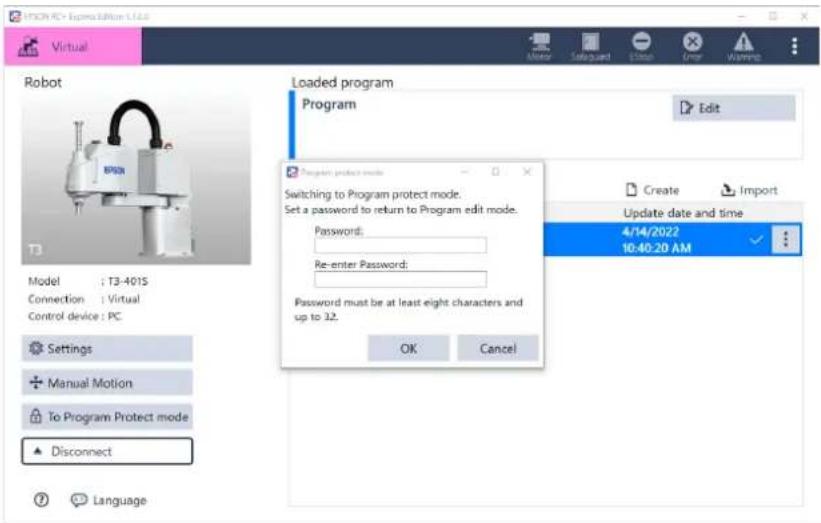Select the program dated 4/14/2022

pyautogui.click(x=672, y=240)
